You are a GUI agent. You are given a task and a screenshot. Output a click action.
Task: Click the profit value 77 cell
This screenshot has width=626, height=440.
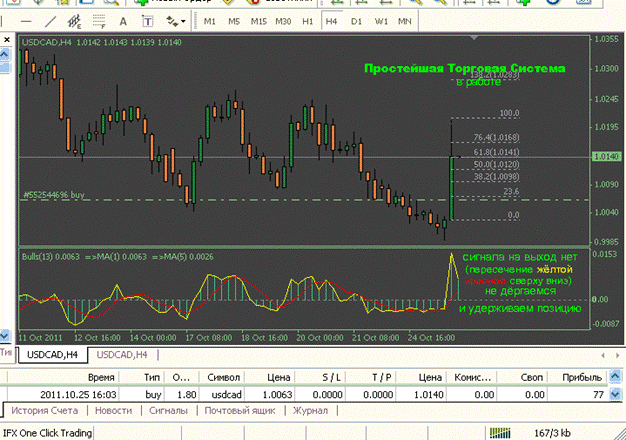pos(598,395)
